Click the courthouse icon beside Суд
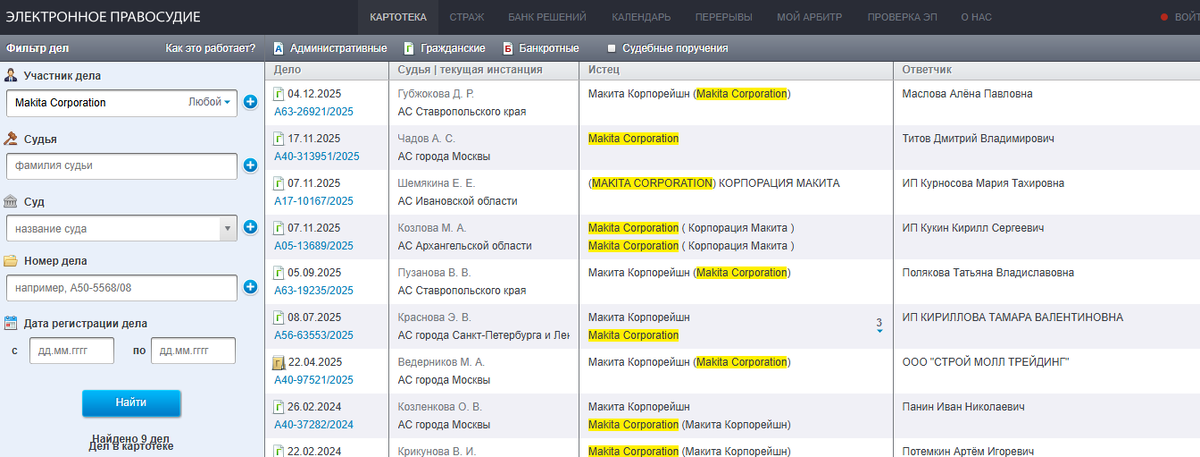 [11, 200]
